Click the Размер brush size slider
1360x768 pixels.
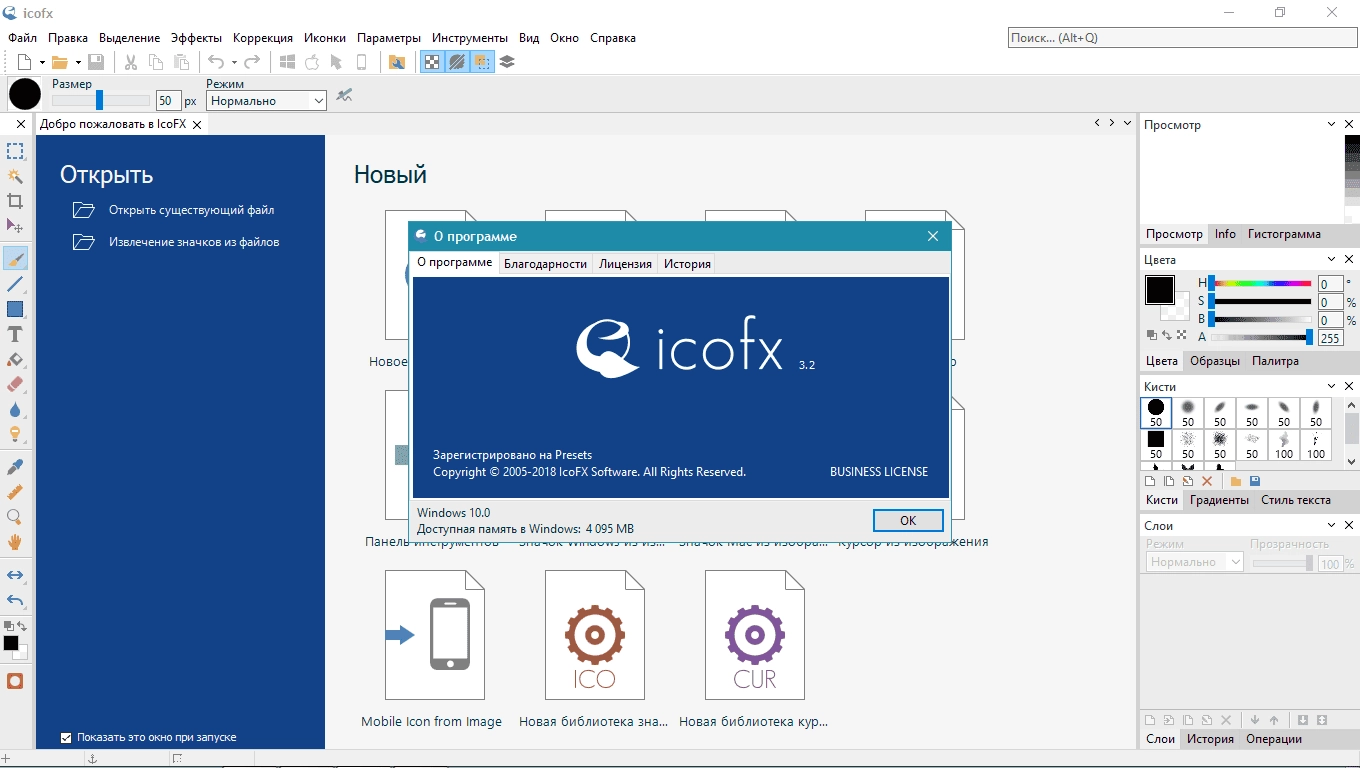pos(100,100)
